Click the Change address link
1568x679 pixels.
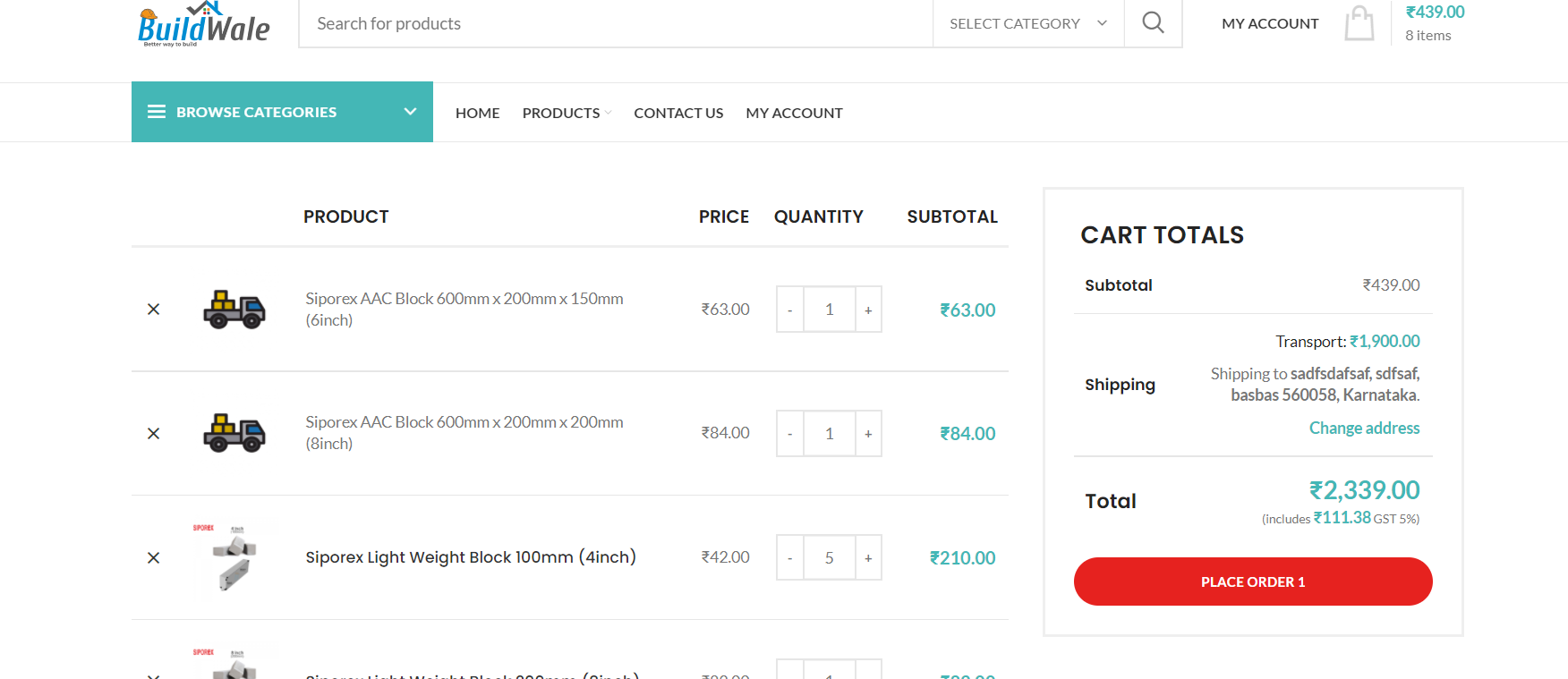pos(1364,429)
